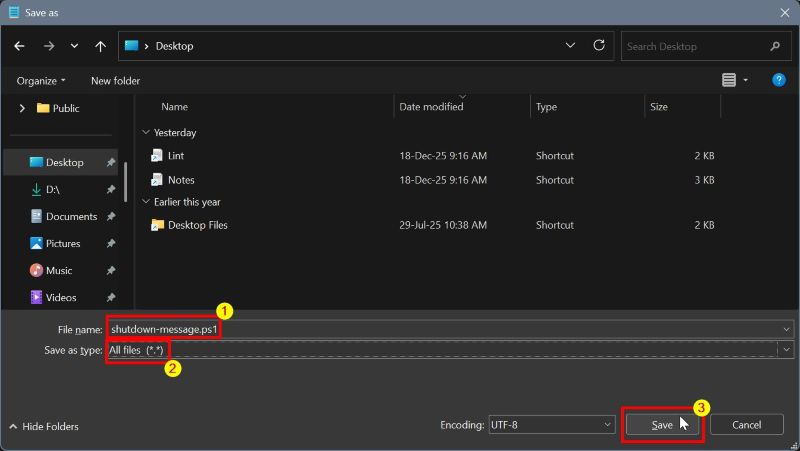Click the 3 KB size cell for Notes
The width and height of the screenshot is (800, 451).
tap(704, 180)
